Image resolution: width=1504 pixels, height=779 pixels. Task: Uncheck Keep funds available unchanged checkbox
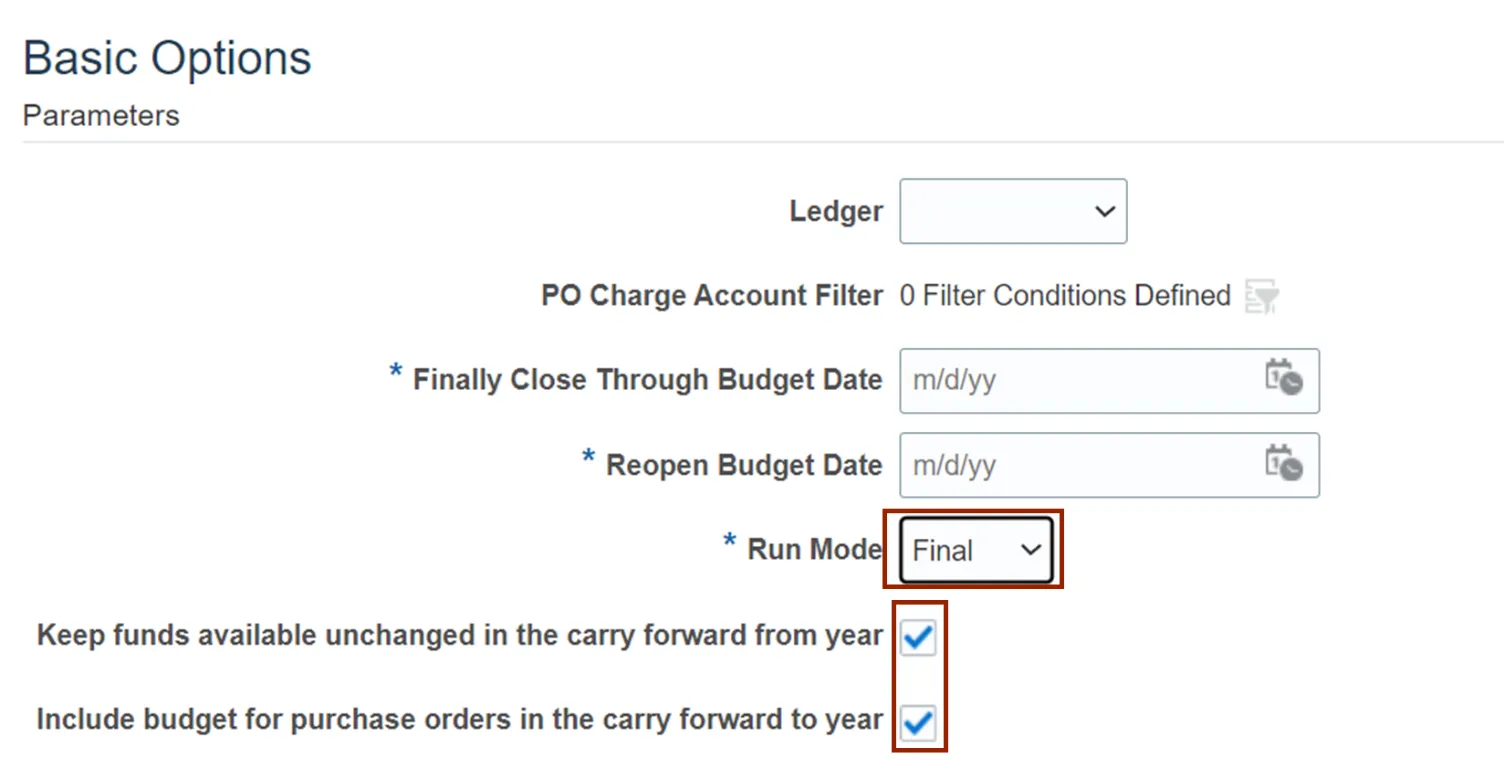(918, 637)
